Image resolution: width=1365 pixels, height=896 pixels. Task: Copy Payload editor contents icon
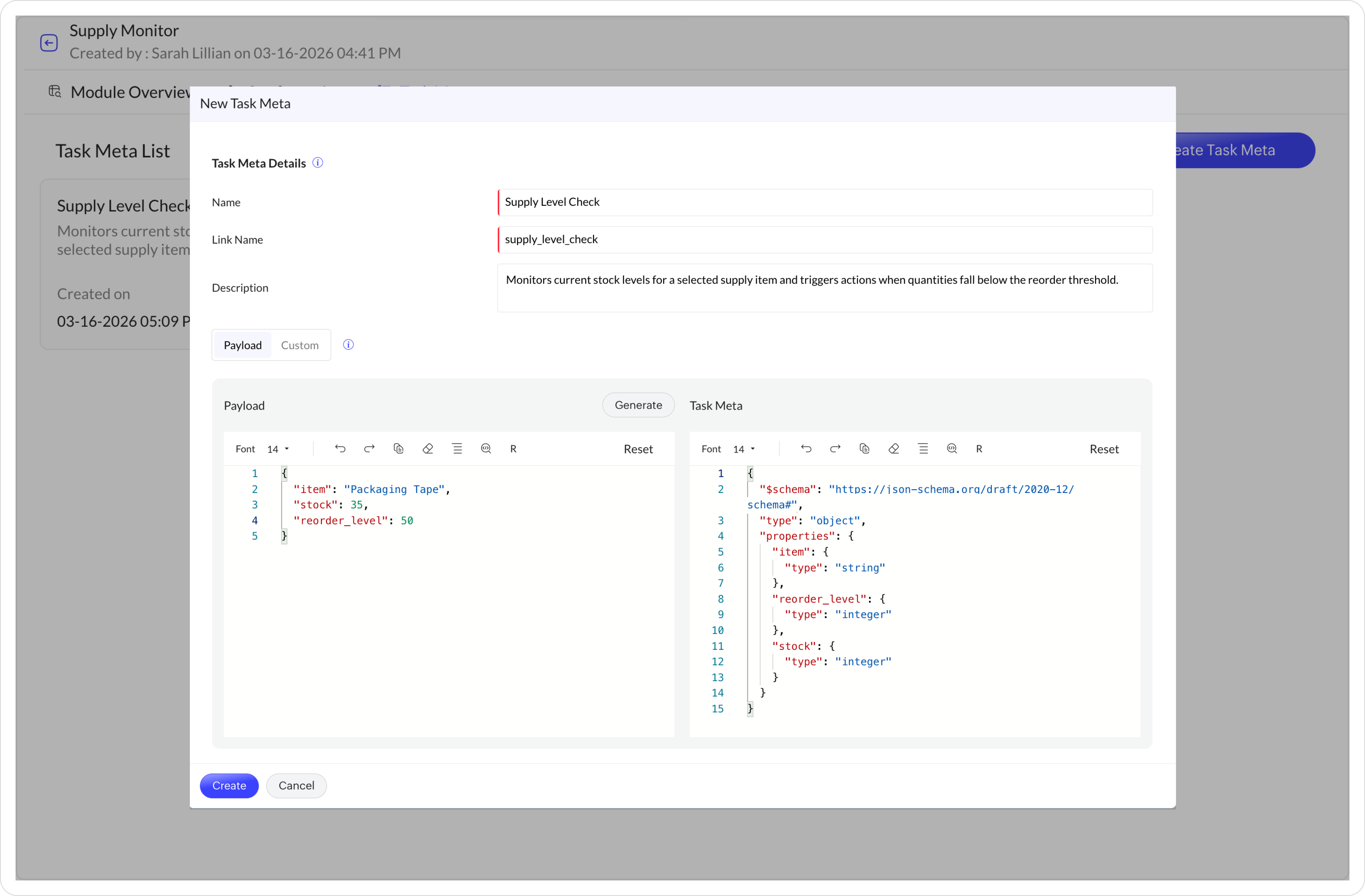pos(398,449)
